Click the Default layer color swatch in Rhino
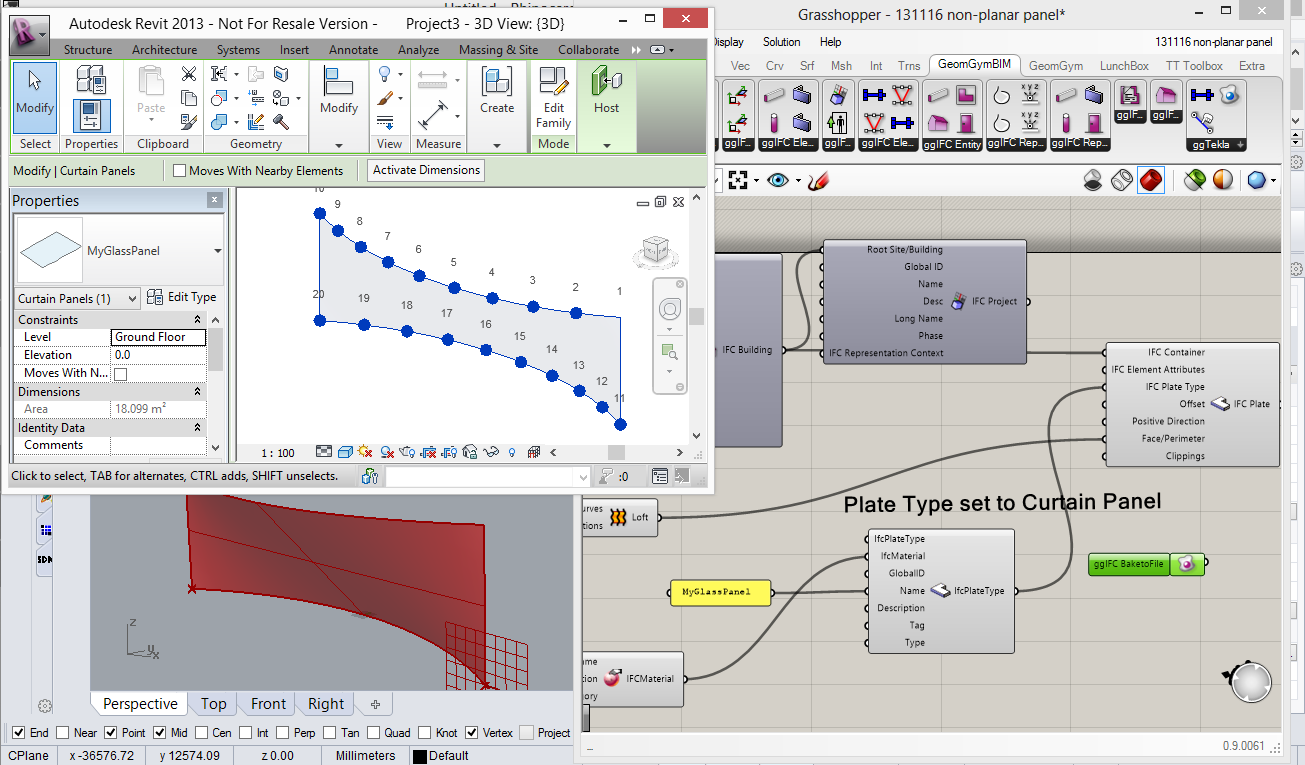Image resolution: width=1305 pixels, height=765 pixels. [x=420, y=756]
